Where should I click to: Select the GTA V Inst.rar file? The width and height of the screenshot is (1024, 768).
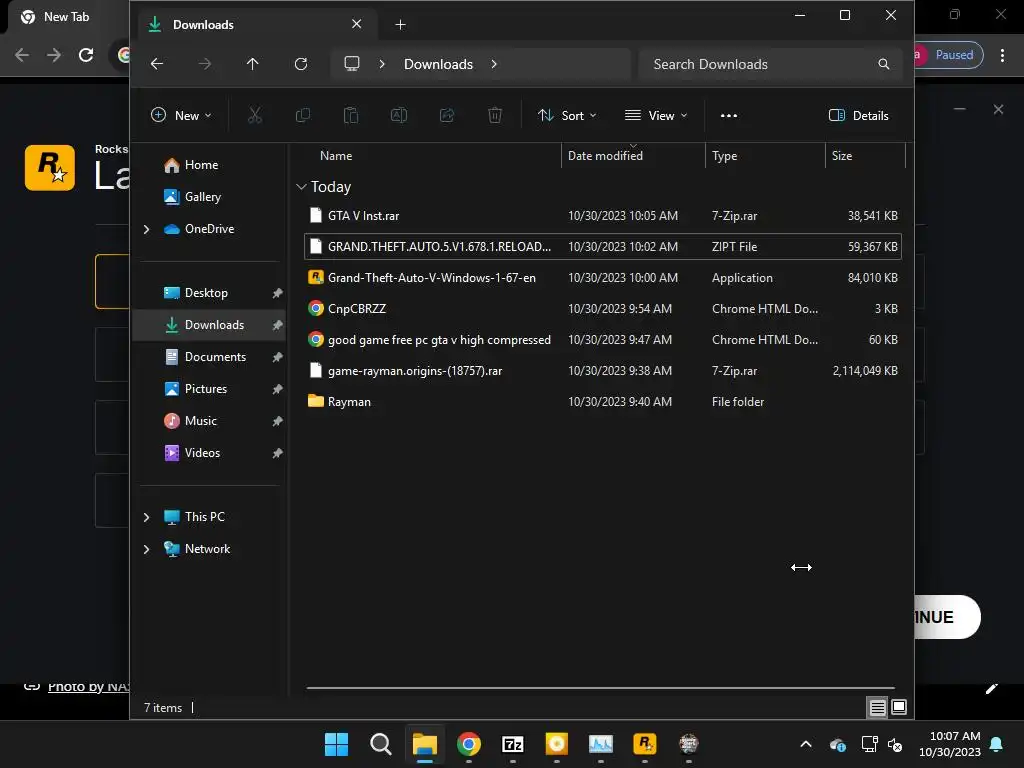tap(602, 216)
